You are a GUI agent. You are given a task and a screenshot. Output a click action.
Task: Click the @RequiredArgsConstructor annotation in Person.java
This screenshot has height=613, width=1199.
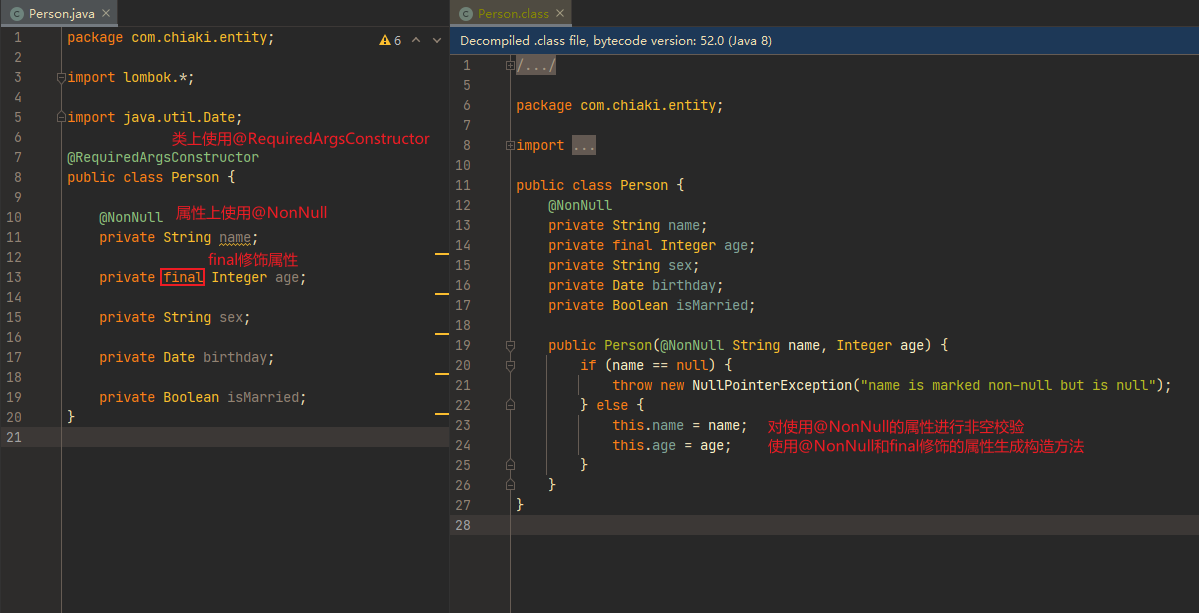[163, 157]
